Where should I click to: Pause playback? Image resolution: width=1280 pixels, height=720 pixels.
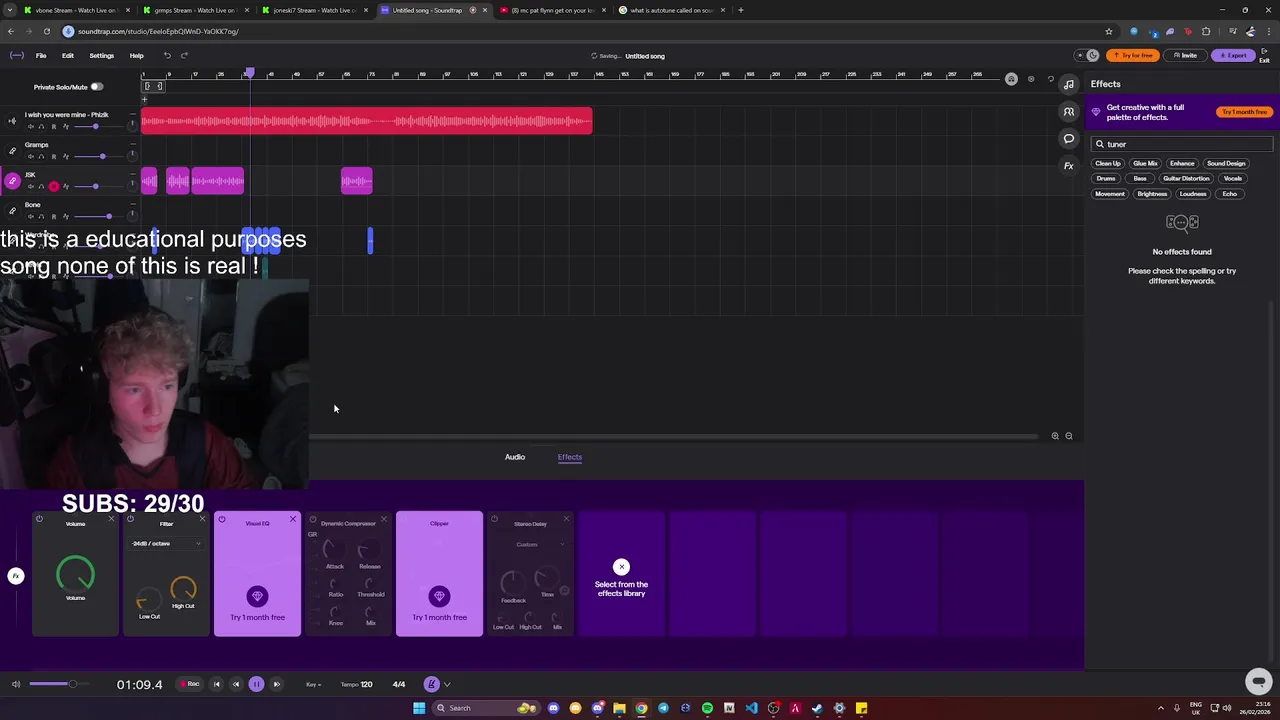(256, 684)
